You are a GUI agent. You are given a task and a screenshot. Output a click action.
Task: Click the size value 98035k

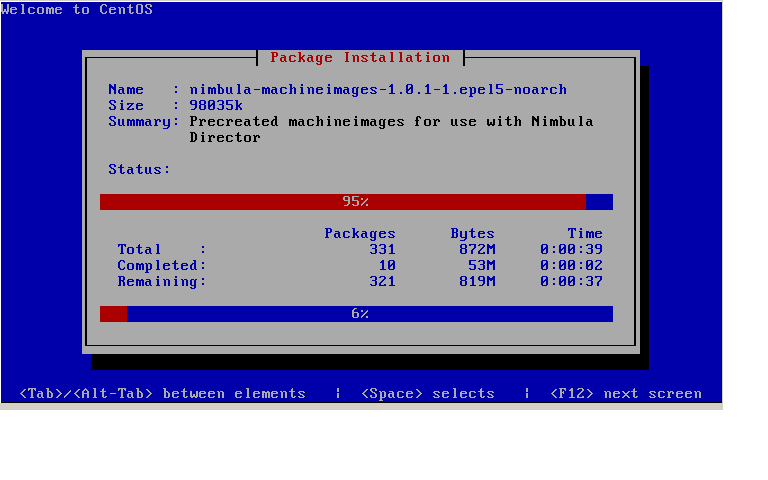216,106
